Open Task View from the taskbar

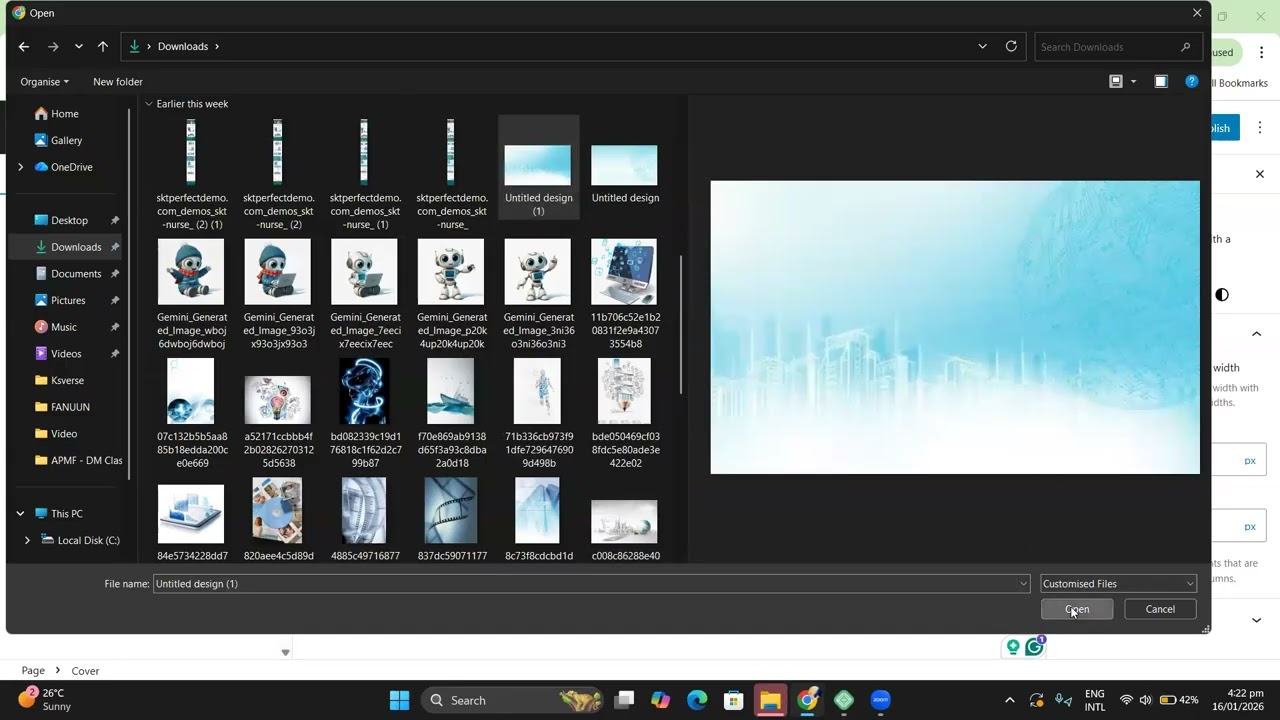[x=625, y=700]
